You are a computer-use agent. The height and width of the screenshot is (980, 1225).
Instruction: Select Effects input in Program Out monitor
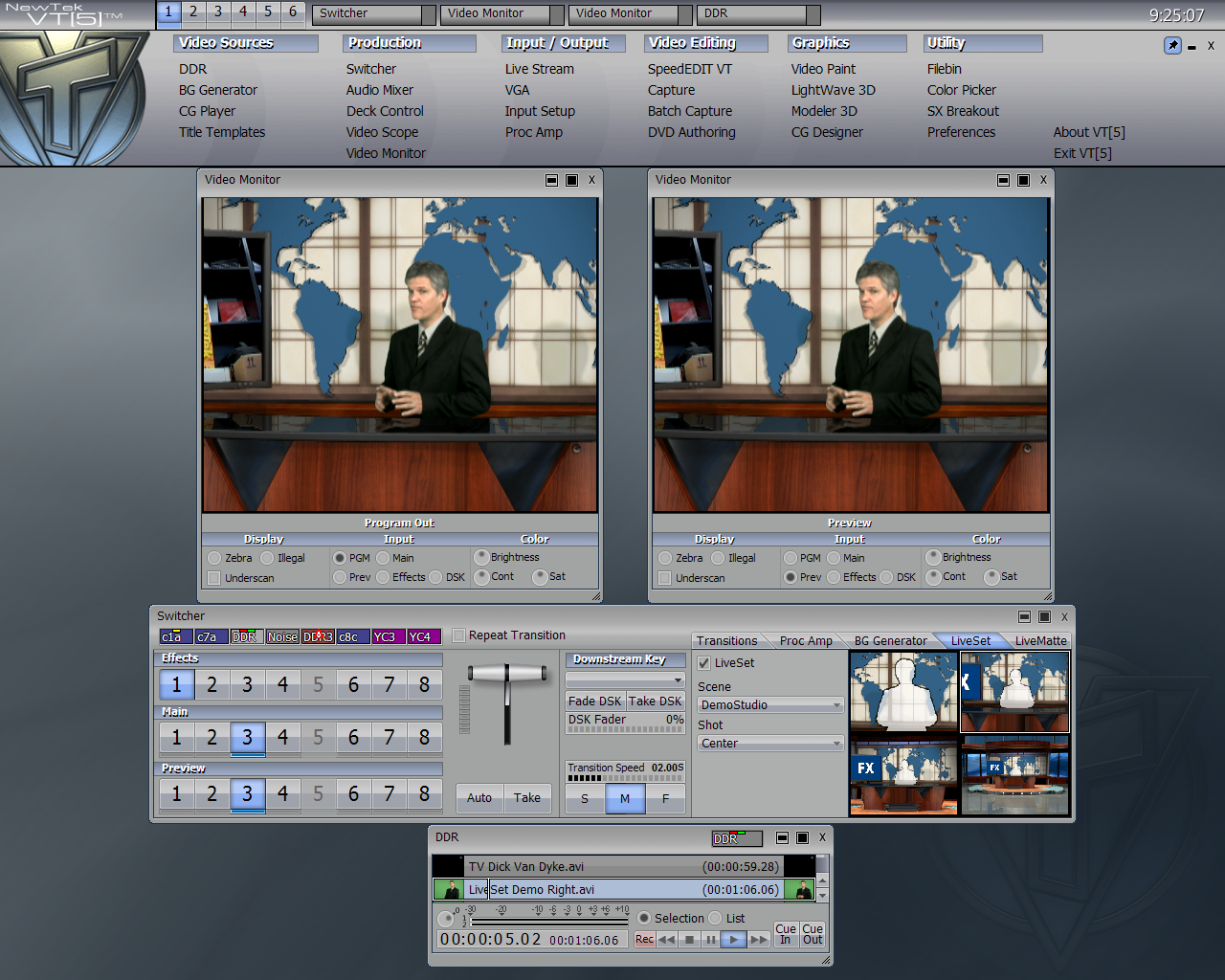[383, 577]
